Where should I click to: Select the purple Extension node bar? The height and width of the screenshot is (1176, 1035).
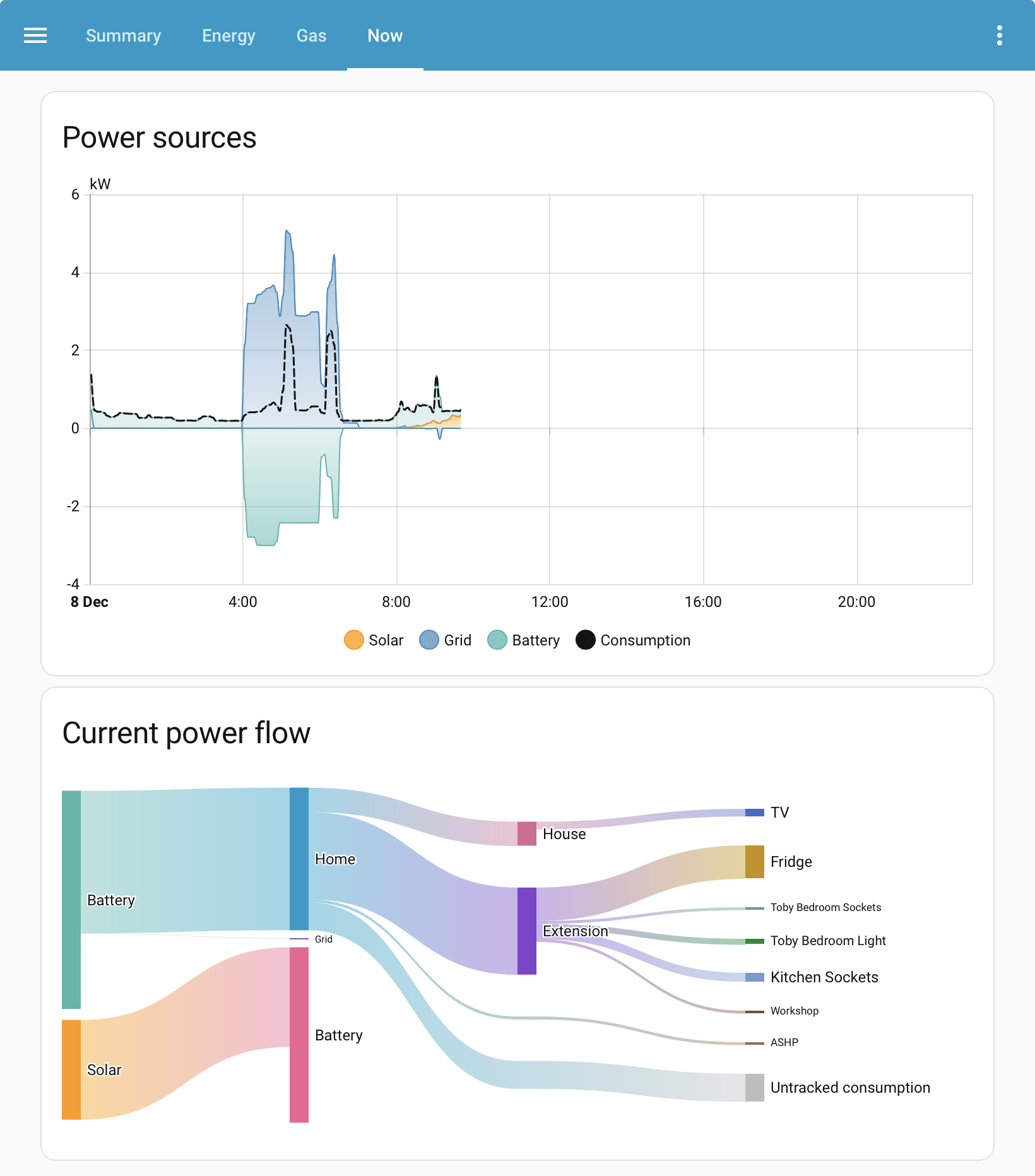tap(527, 931)
